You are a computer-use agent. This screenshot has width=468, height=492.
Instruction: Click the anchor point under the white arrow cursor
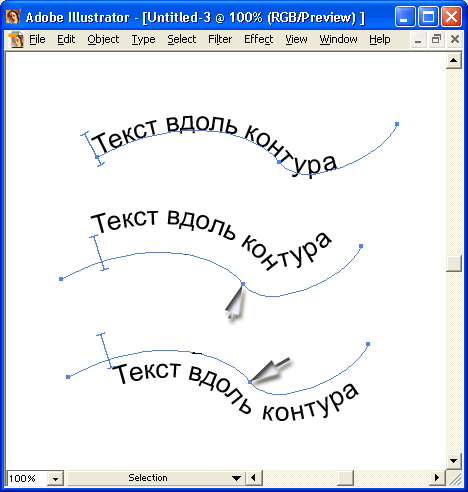(243, 284)
